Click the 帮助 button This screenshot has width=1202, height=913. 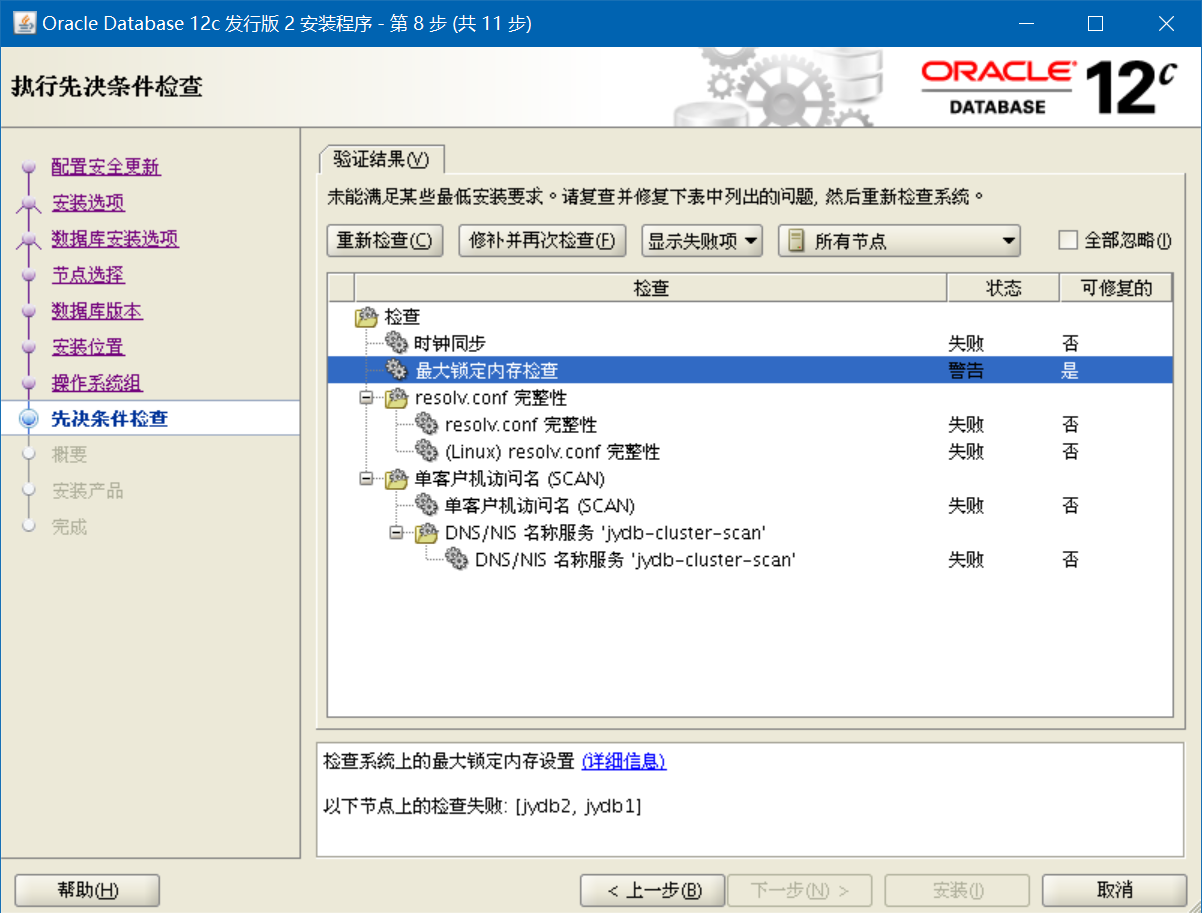point(88,890)
